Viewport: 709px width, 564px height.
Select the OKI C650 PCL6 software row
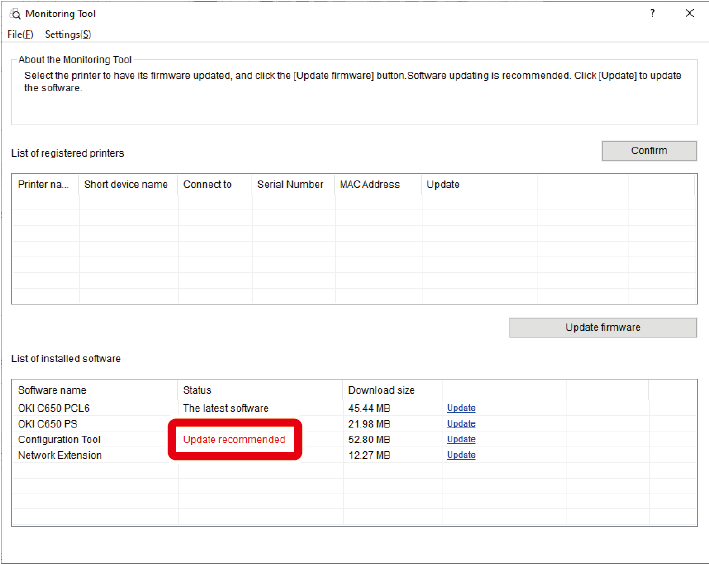[54, 408]
